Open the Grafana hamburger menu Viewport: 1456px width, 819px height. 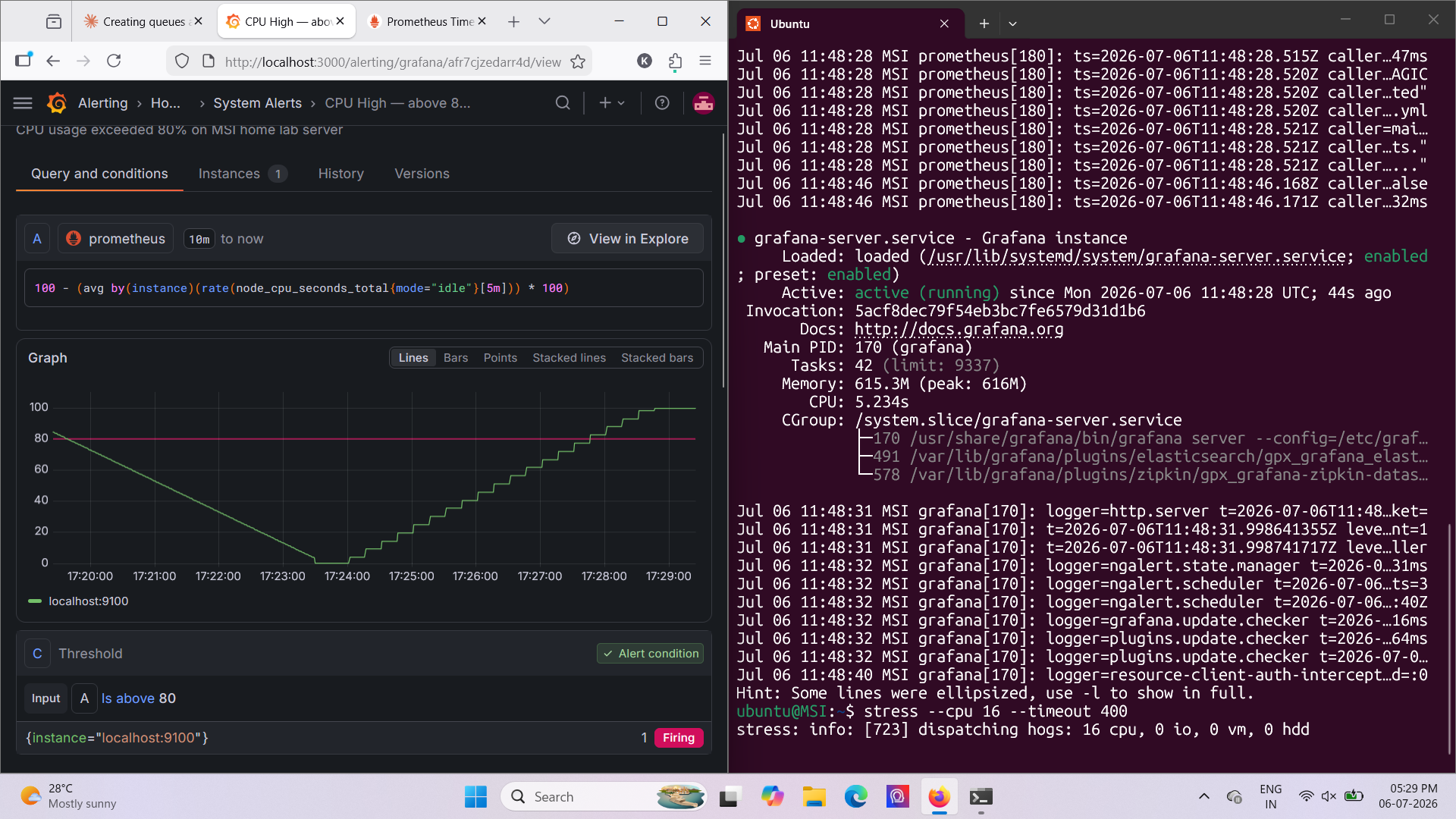(23, 103)
